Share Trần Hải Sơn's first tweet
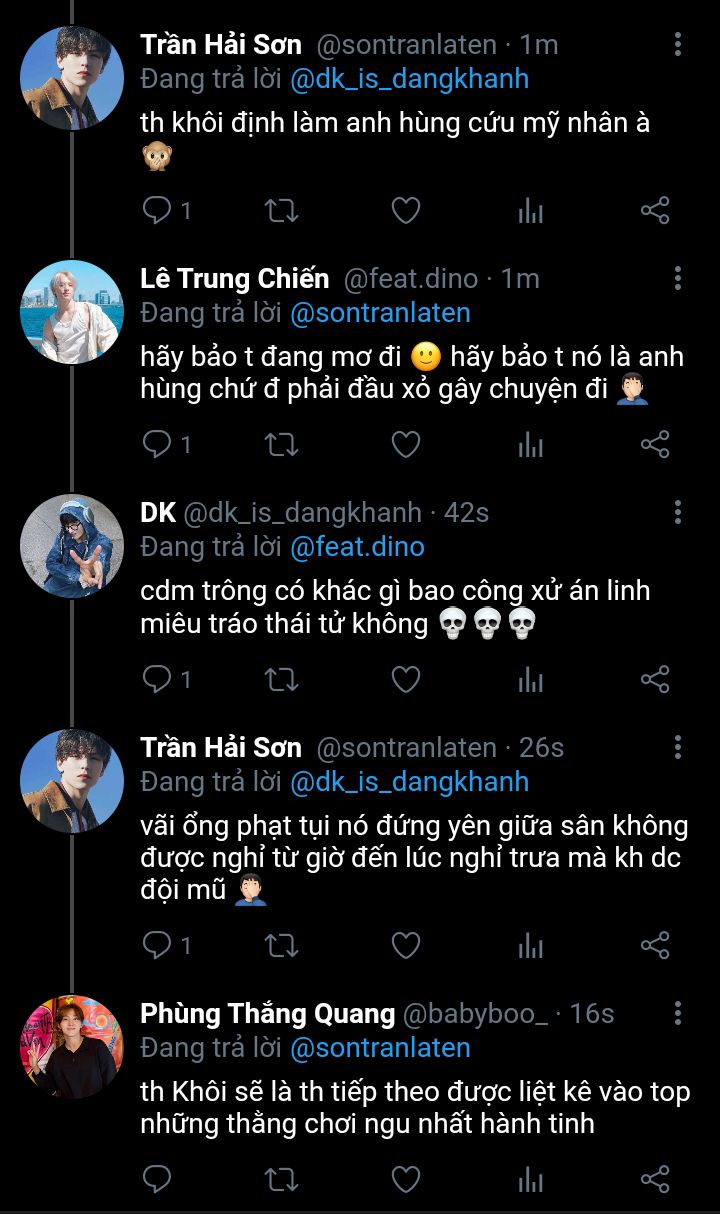 tap(654, 210)
